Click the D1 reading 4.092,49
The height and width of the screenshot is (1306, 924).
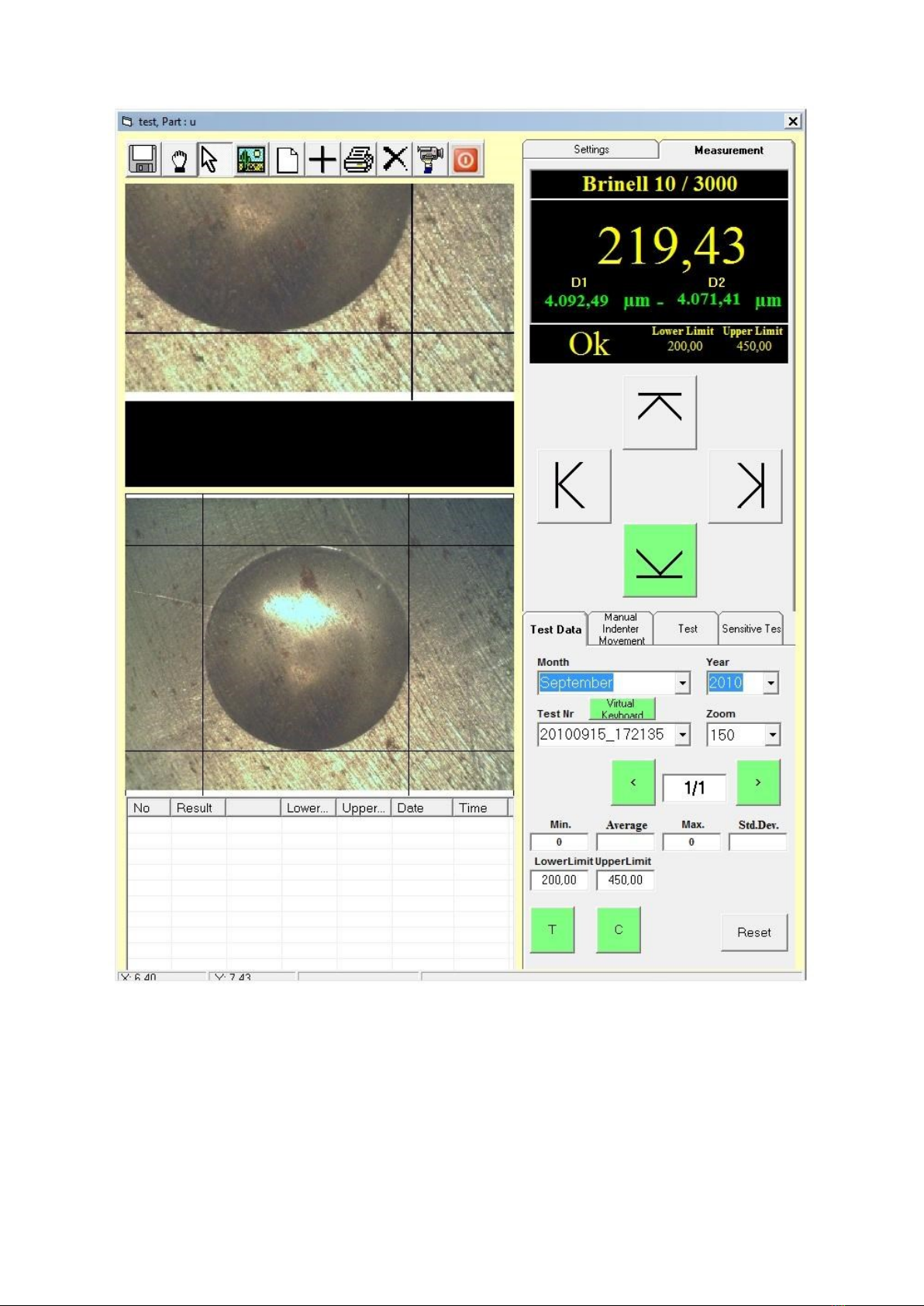[x=577, y=301]
